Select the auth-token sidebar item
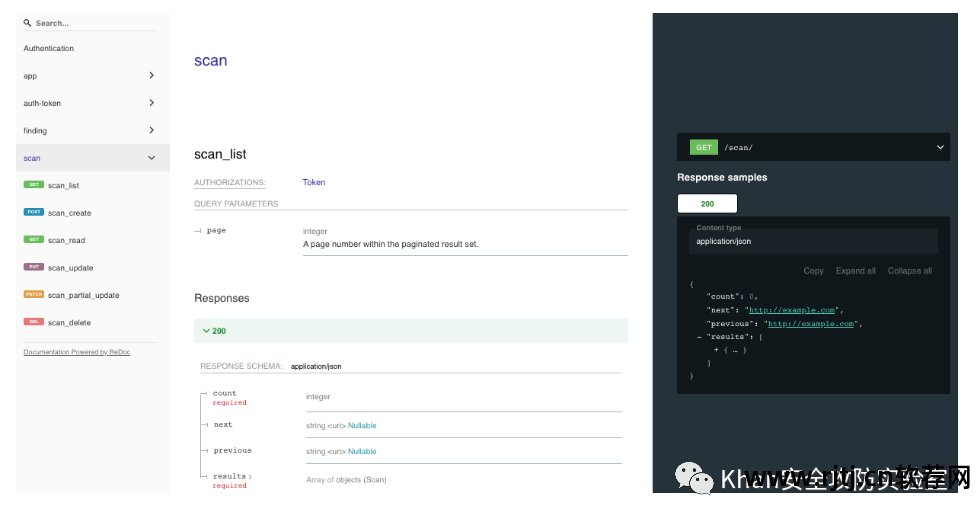Viewport: 980px width, 523px height. tap(42, 103)
